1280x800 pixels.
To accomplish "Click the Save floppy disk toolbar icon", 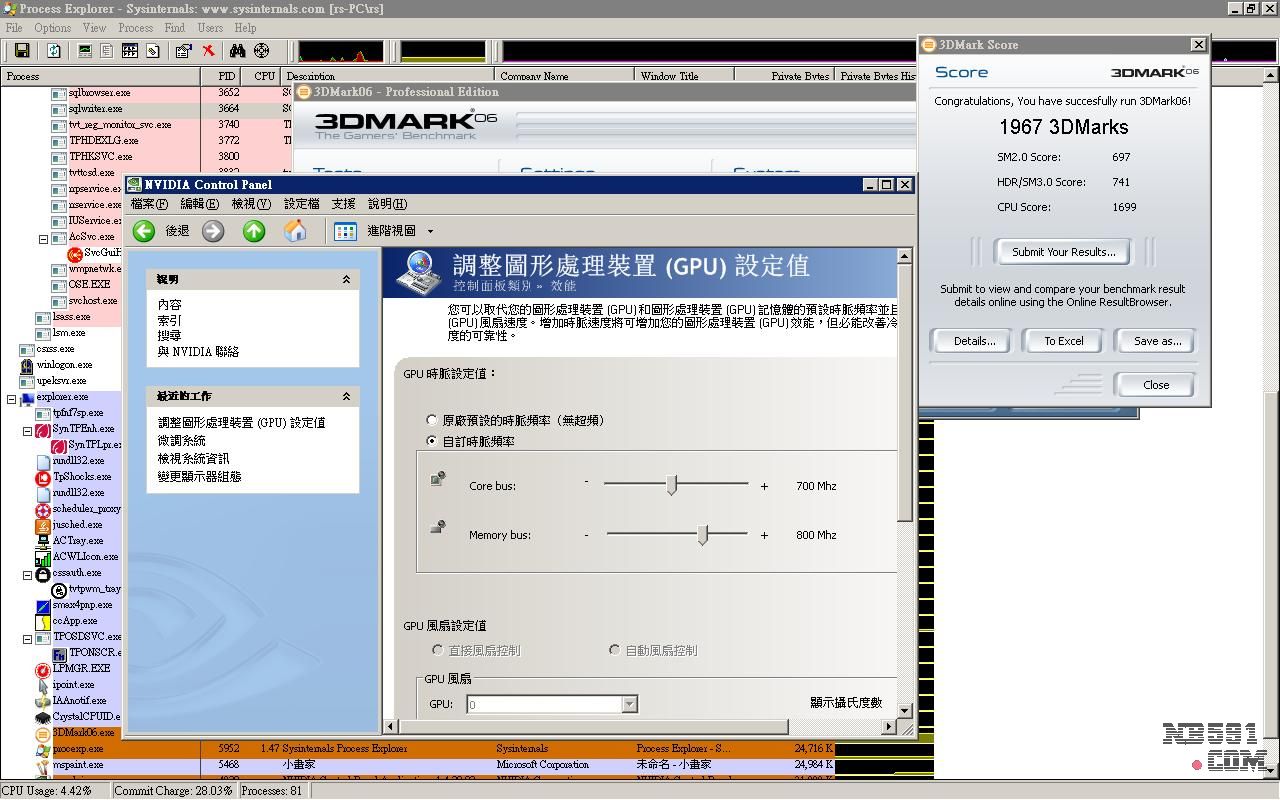I will (21, 51).
